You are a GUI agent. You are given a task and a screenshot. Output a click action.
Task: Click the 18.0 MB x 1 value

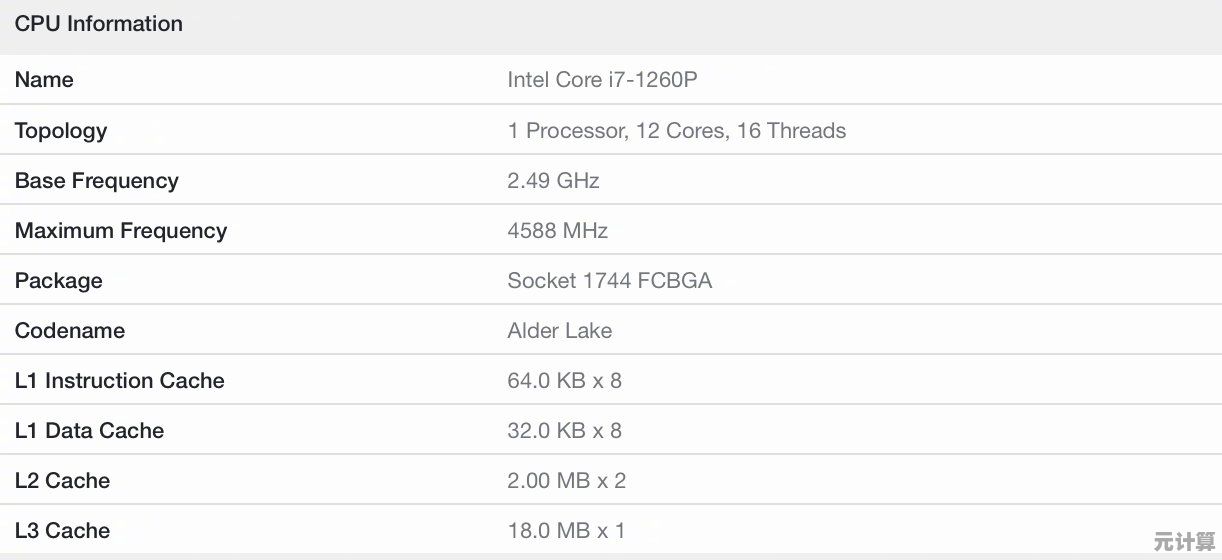coord(566,531)
